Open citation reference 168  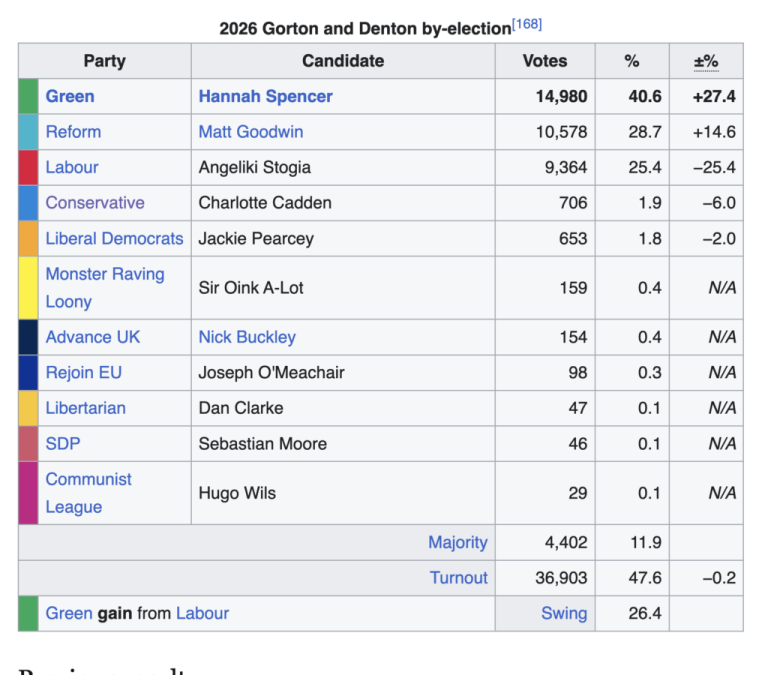coord(527,24)
